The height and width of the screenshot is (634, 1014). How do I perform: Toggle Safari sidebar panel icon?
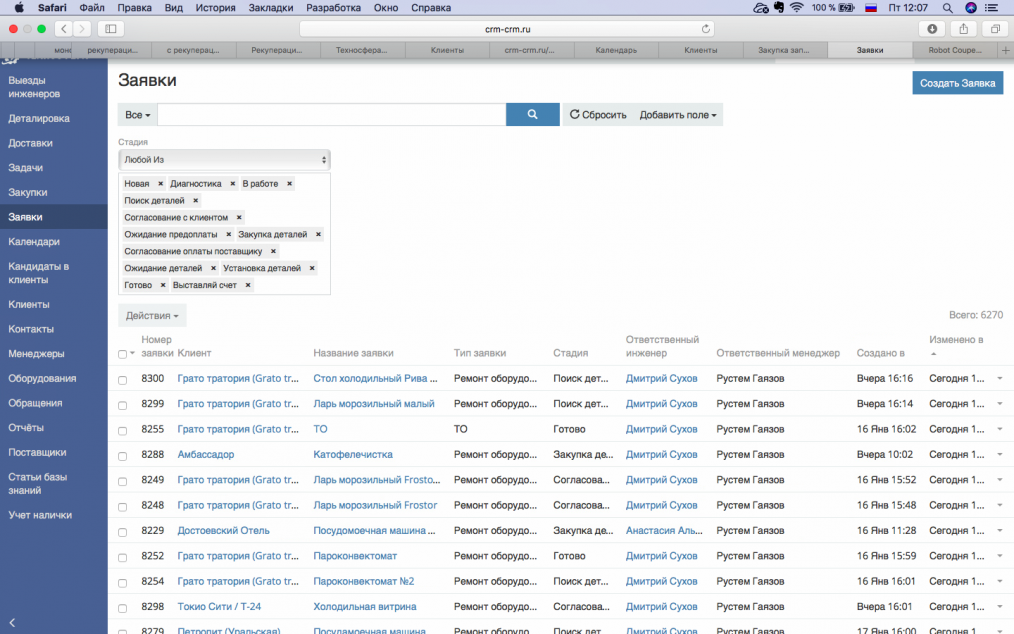[109, 29]
